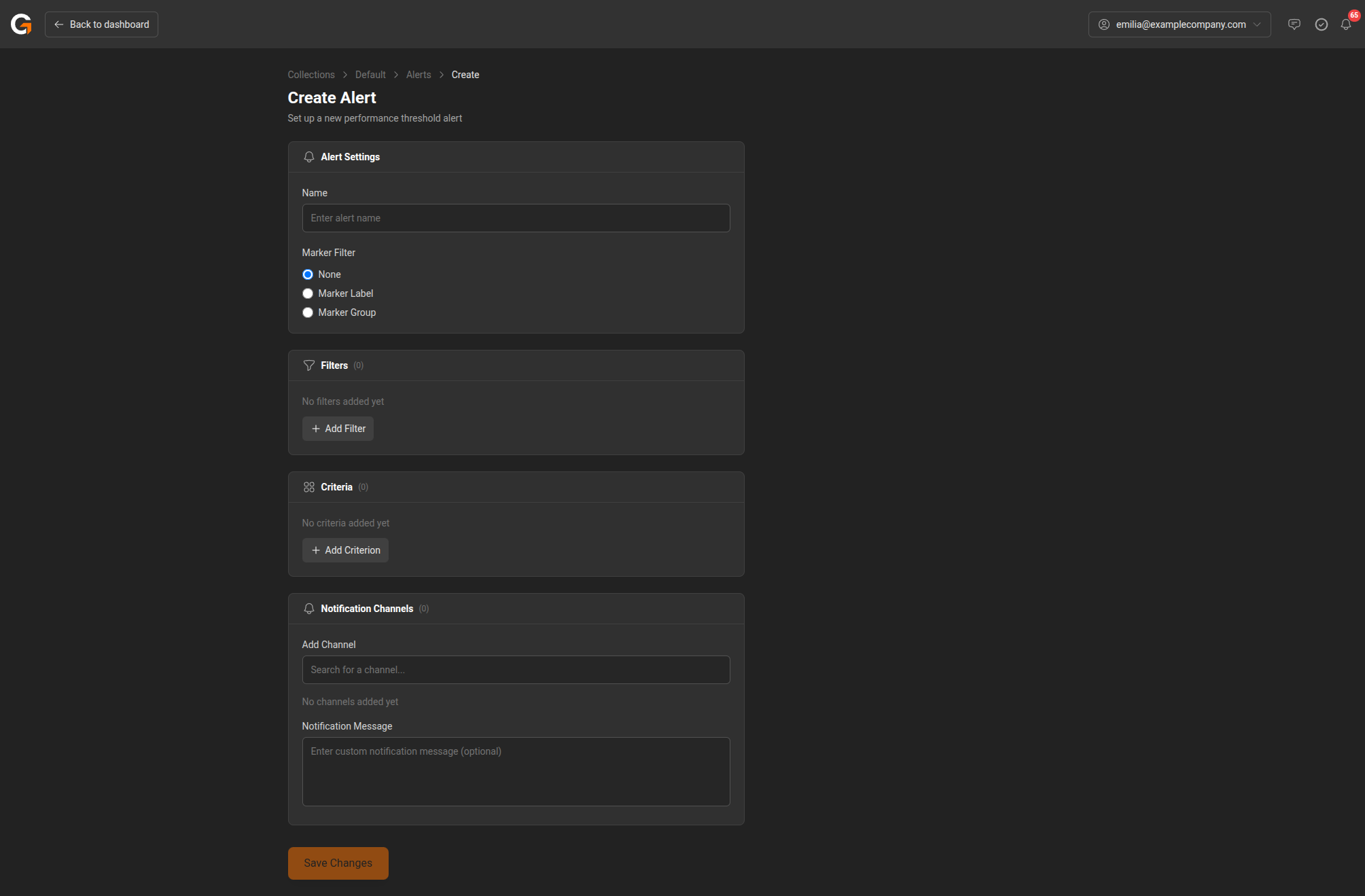Screen dimensions: 1365x896
Task: Go to Collections breadcrumb
Action: (311, 75)
